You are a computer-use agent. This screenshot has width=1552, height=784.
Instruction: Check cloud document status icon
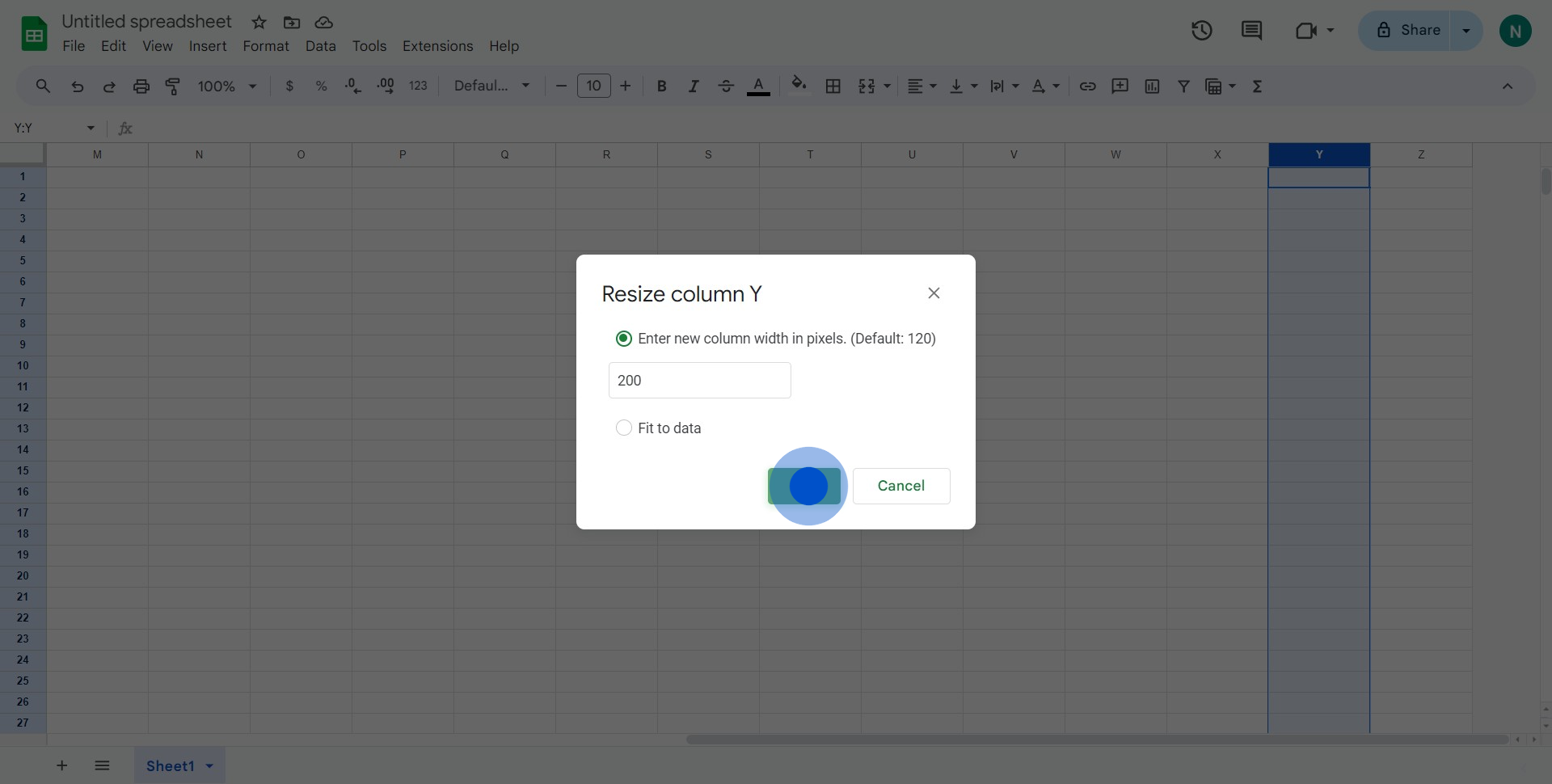[x=324, y=23]
